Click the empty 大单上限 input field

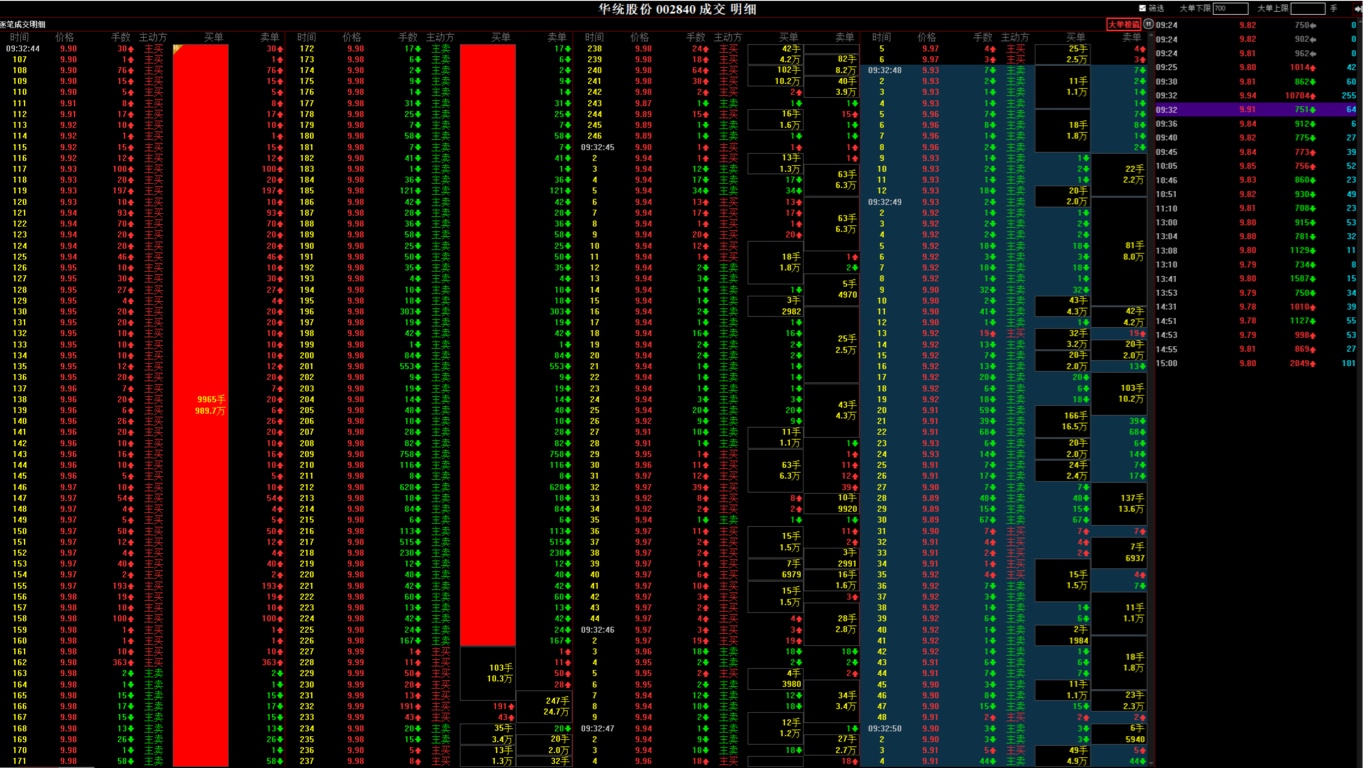[1307, 8]
